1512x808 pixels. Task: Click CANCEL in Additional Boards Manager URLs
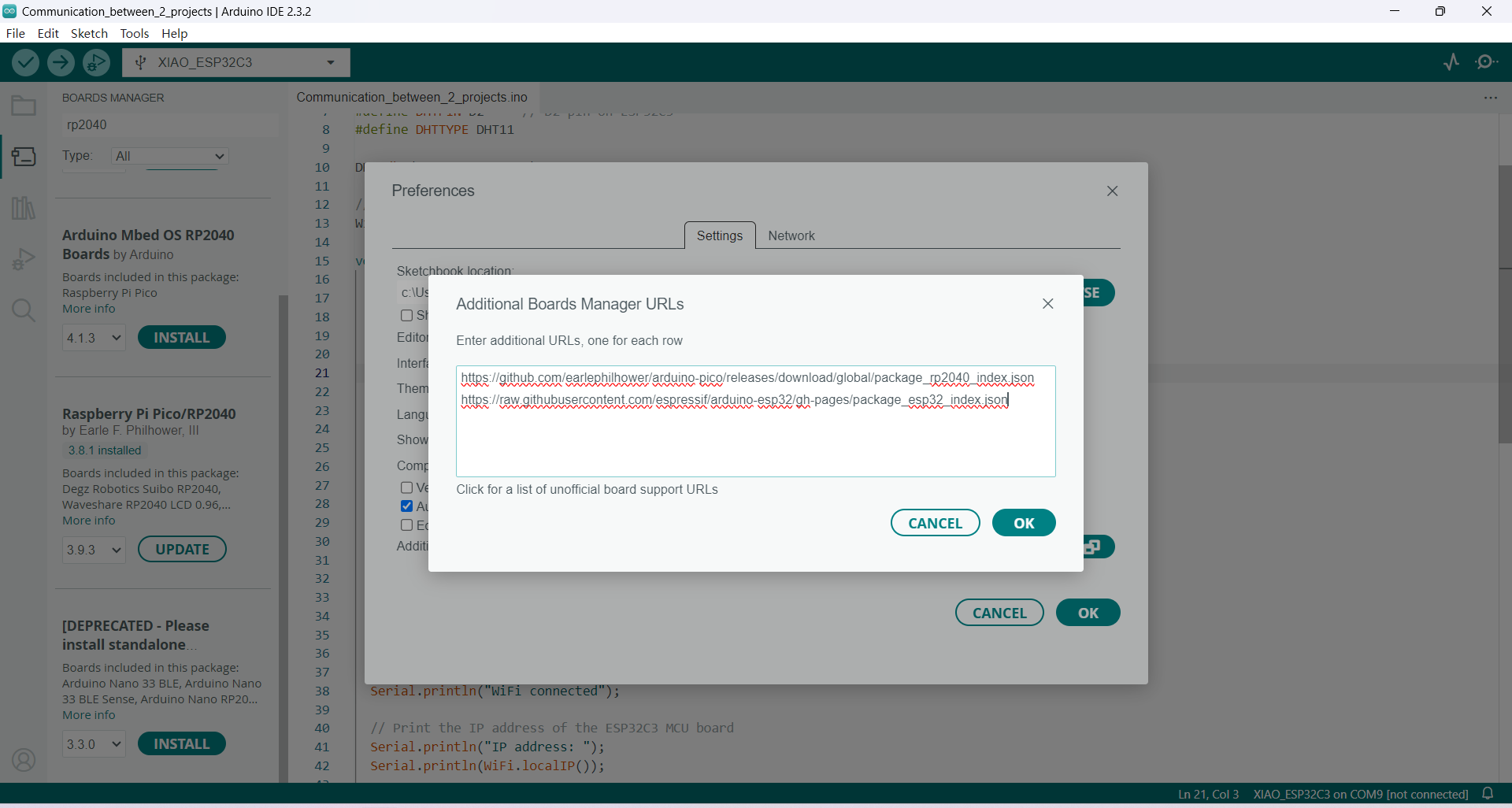[x=935, y=523]
